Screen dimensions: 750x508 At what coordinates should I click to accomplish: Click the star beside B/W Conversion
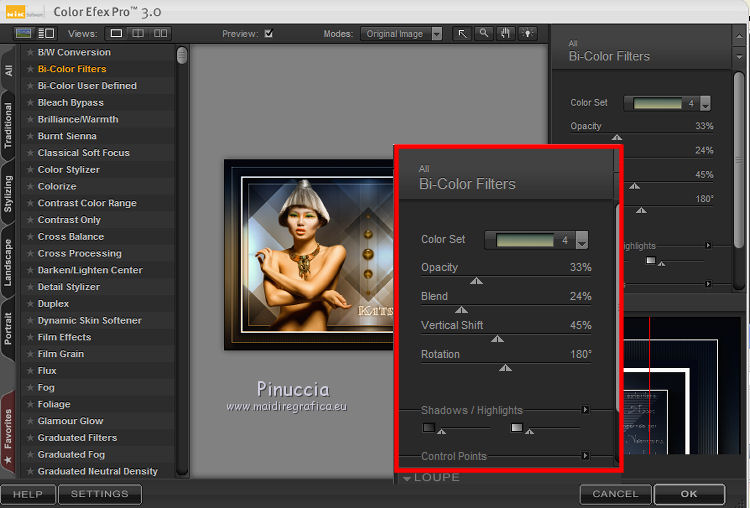(30, 52)
